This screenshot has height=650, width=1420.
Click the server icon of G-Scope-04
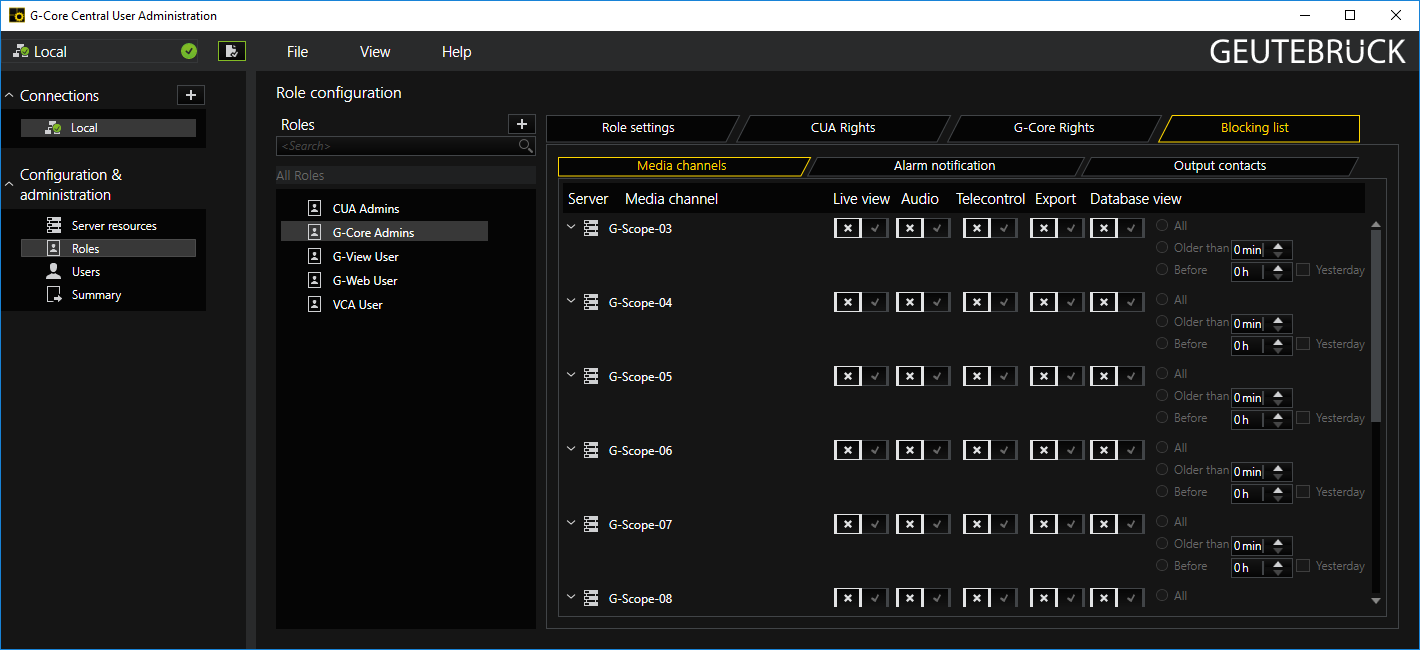pos(591,302)
